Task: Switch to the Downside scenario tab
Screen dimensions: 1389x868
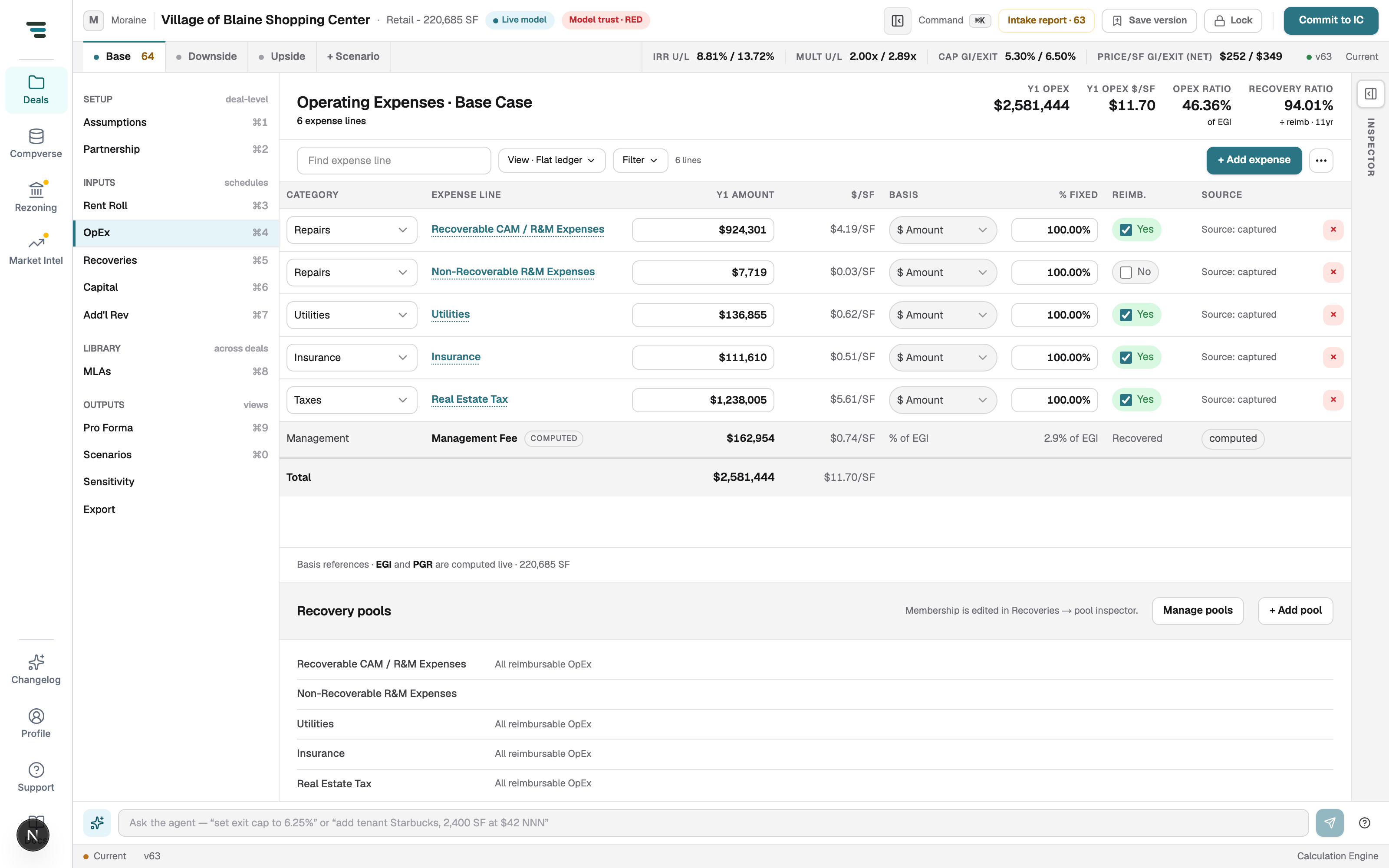Action: tap(207, 56)
